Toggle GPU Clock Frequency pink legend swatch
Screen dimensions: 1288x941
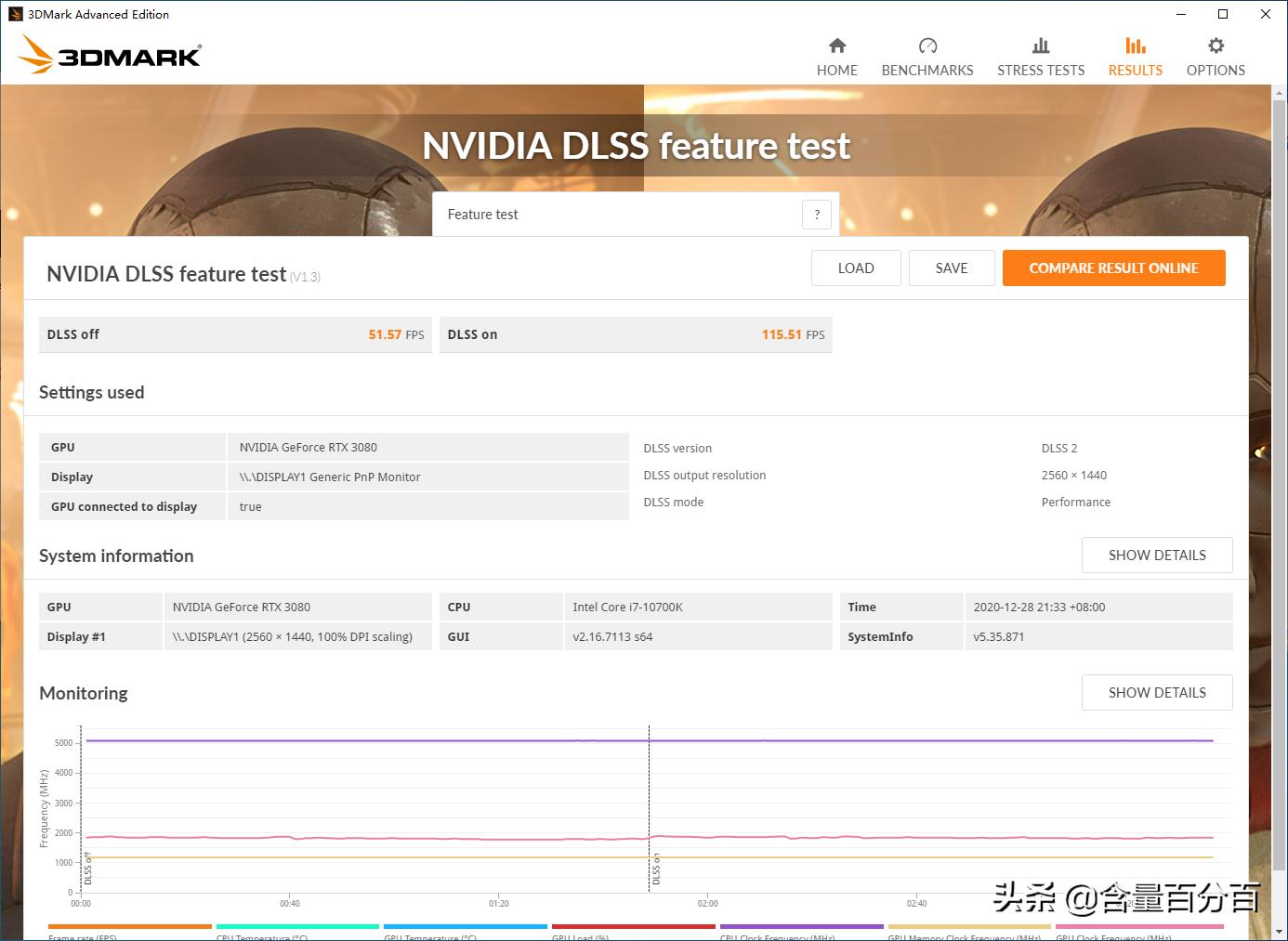pos(1139,926)
